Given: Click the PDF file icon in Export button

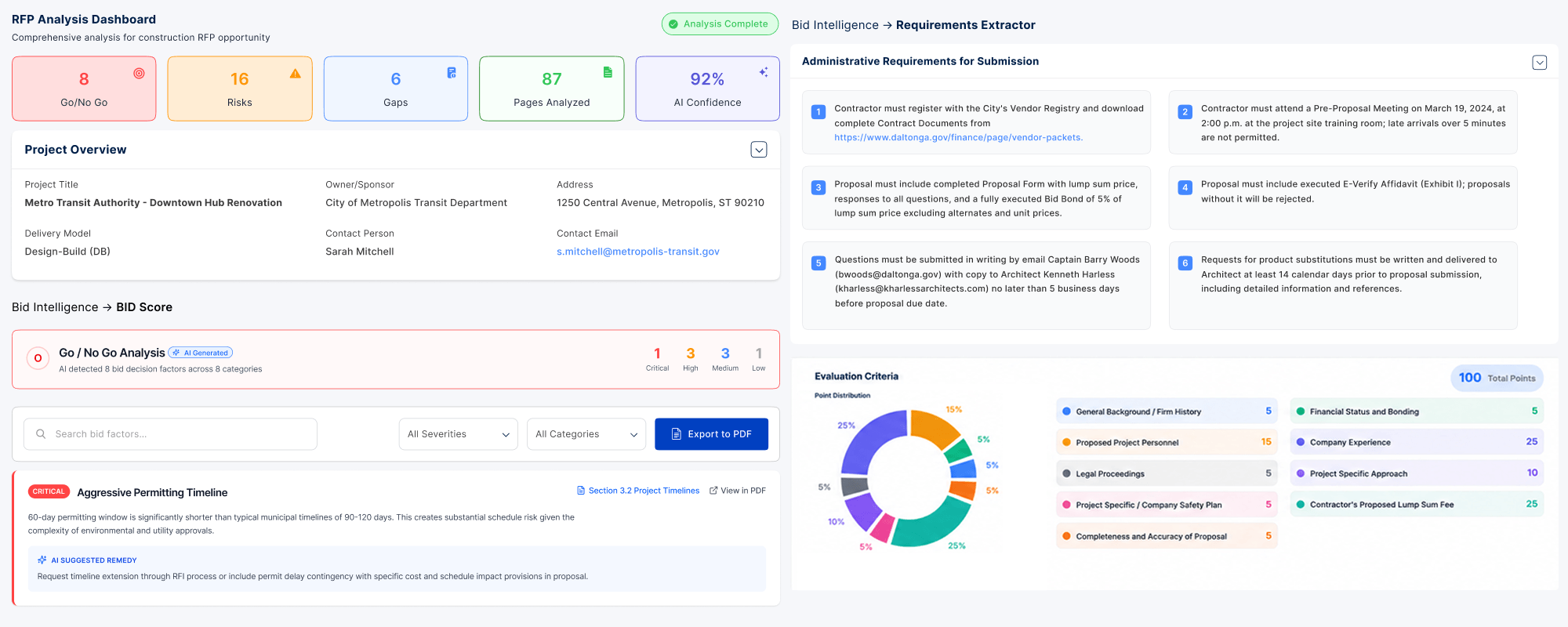Looking at the screenshot, I should 676,434.
